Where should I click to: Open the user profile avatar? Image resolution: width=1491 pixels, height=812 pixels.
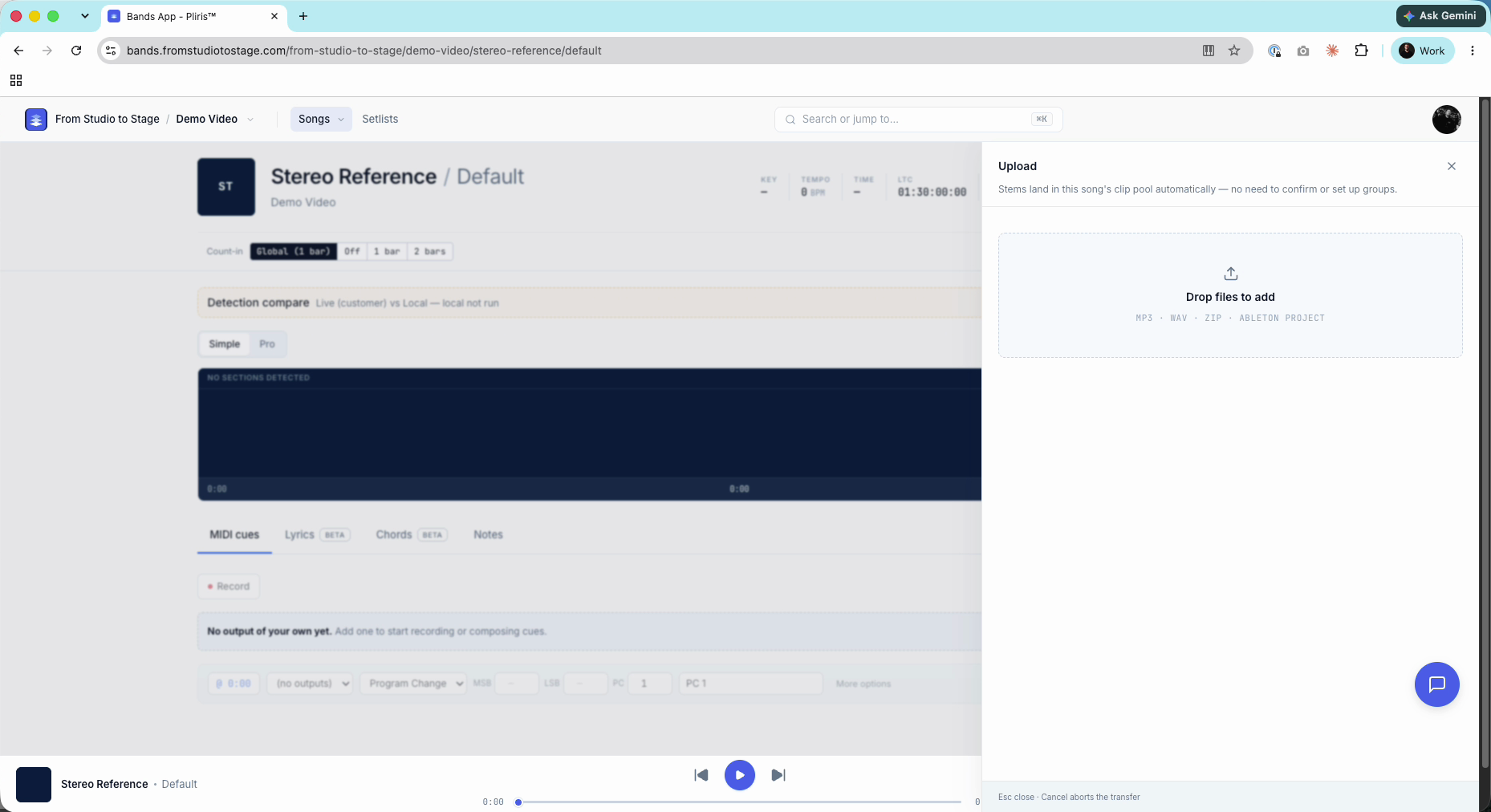click(x=1446, y=119)
